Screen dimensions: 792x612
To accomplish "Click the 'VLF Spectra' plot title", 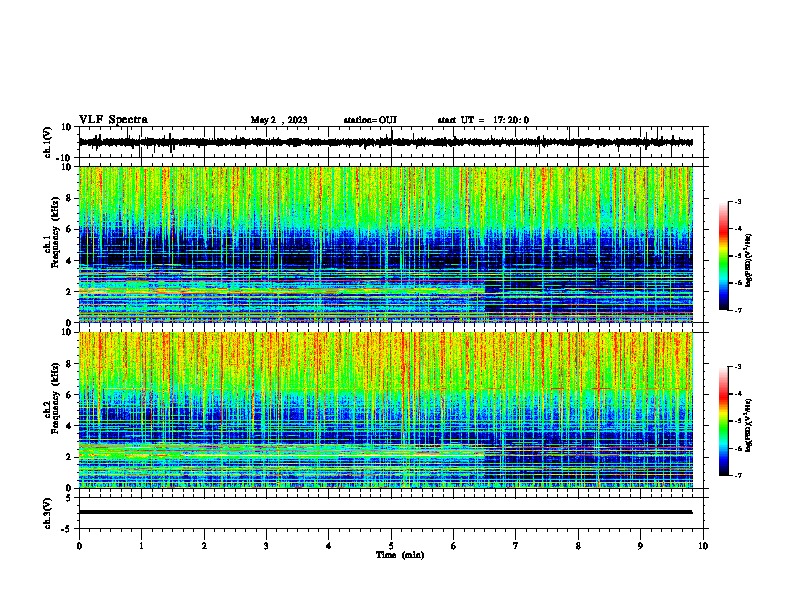I will tap(113, 120).
